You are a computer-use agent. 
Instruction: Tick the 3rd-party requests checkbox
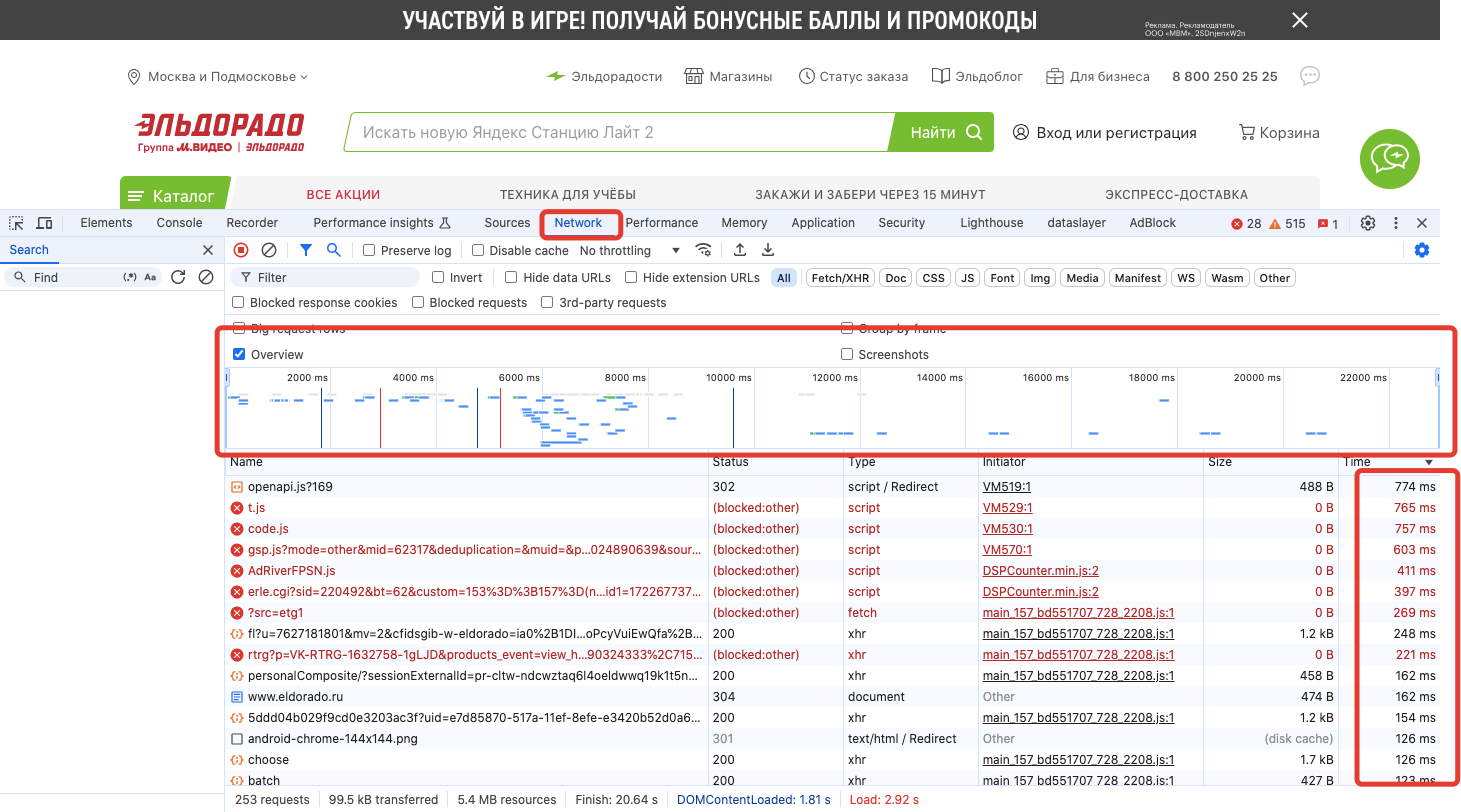(x=547, y=302)
